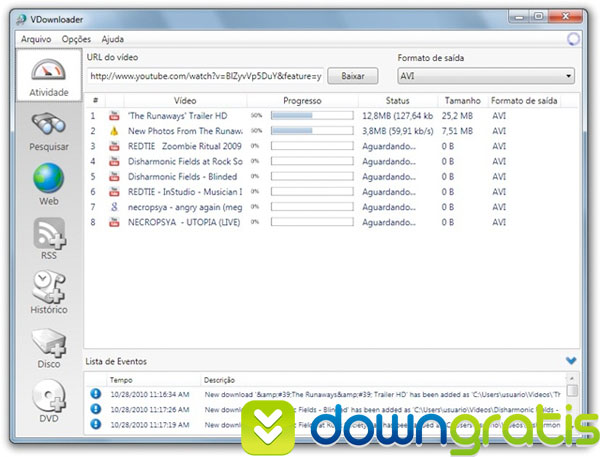Viewport: 600px width, 457px height.
Task: Click YouTube icon of NECROPSYA - UTOPIA (LIVE)
Action: click(114, 222)
